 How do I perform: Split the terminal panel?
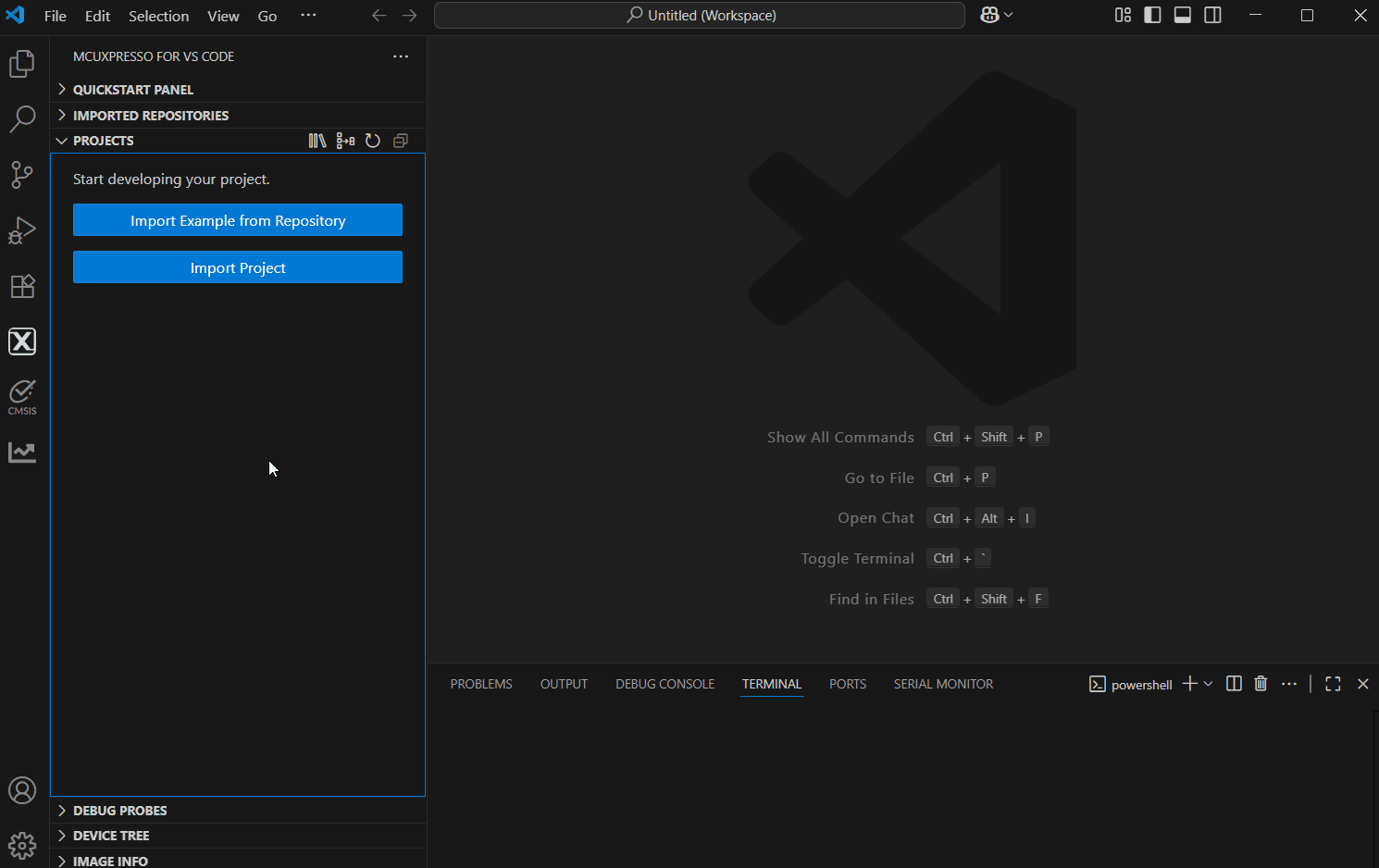1234,683
